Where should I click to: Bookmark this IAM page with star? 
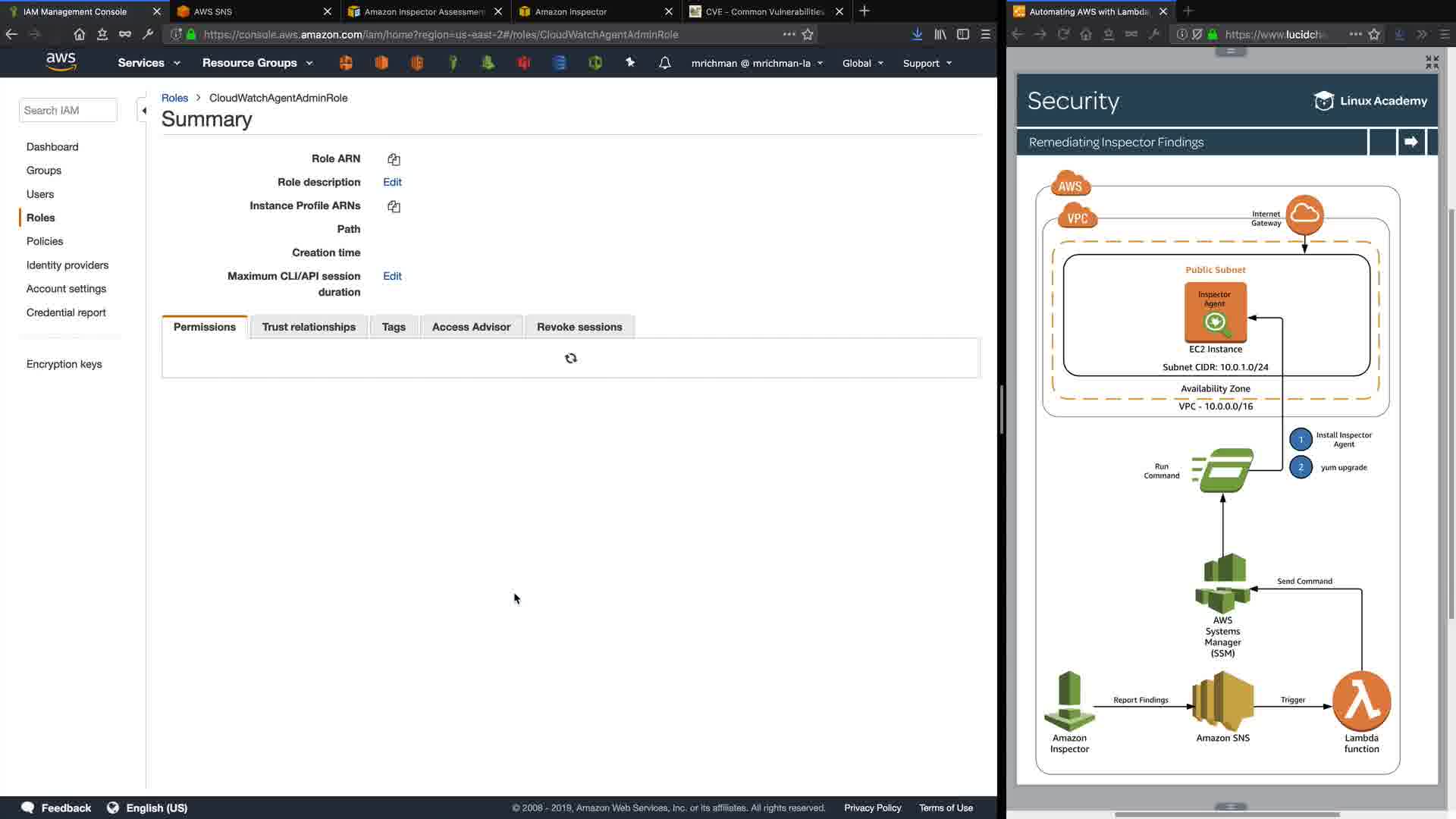(808, 34)
